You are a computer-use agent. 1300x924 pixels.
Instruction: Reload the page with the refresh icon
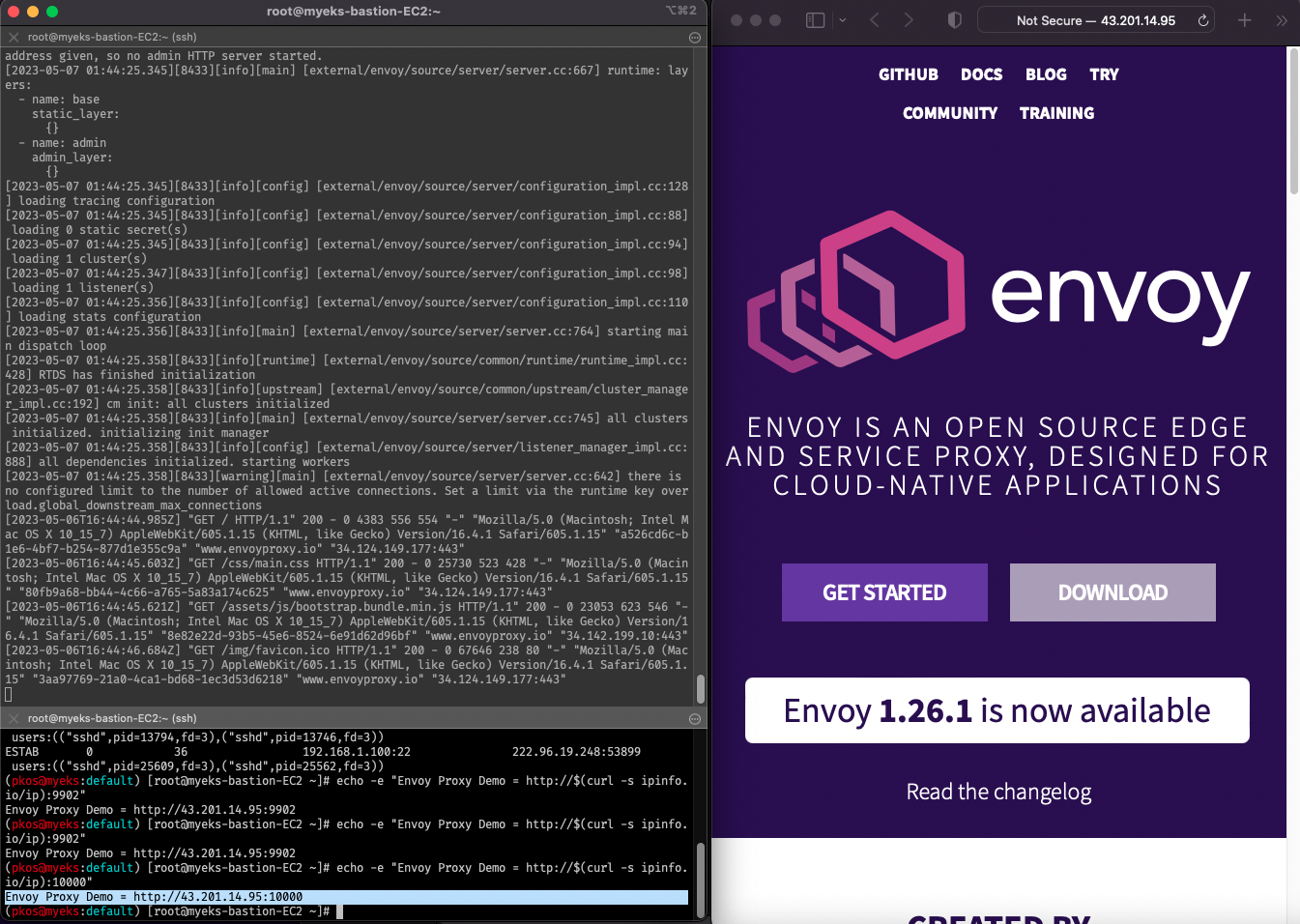tap(1203, 20)
